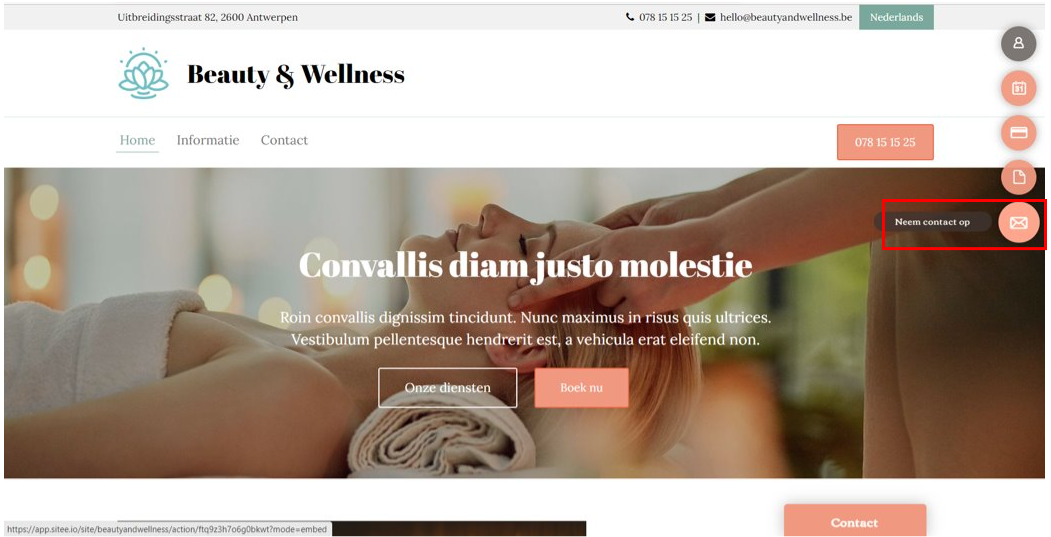The width and height of the screenshot is (1051, 537).
Task: Click the Onze diensten button
Action: (x=448, y=387)
